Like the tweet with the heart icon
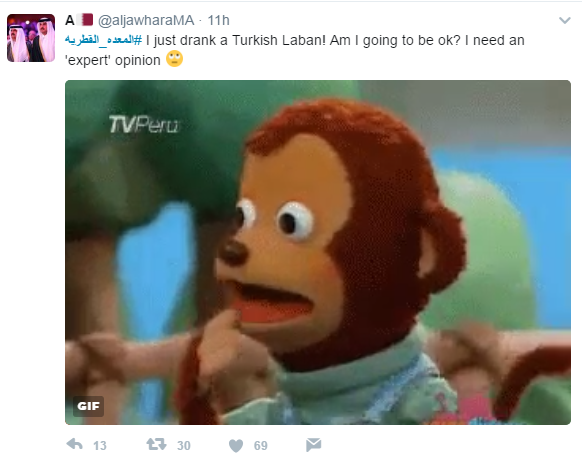Viewport: 582px width, 465px height. point(236,445)
